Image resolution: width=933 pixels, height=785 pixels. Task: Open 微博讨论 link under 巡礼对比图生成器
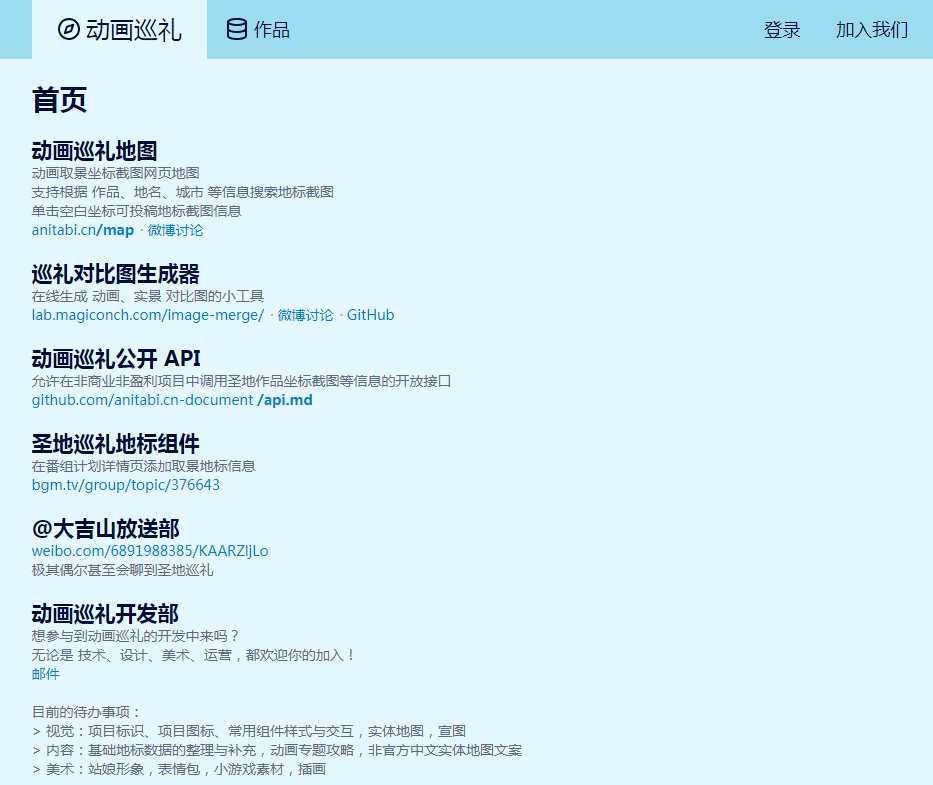(305, 315)
